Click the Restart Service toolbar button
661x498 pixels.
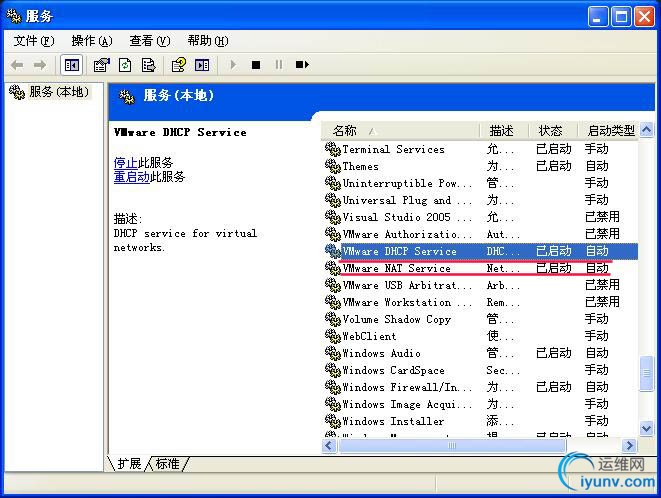[x=302, y=65]
